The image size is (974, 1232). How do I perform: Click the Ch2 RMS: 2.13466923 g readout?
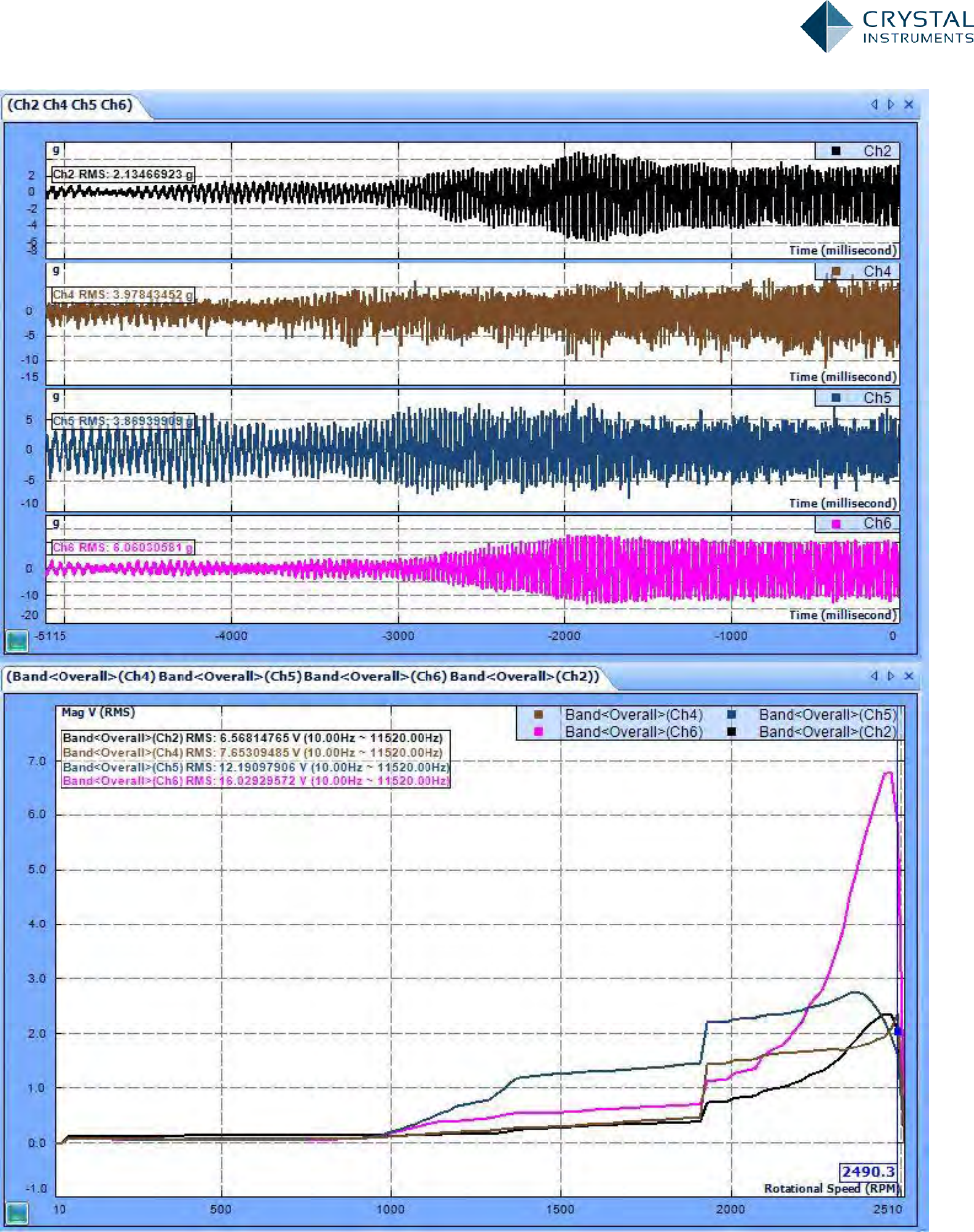click(x=122, y=174)
